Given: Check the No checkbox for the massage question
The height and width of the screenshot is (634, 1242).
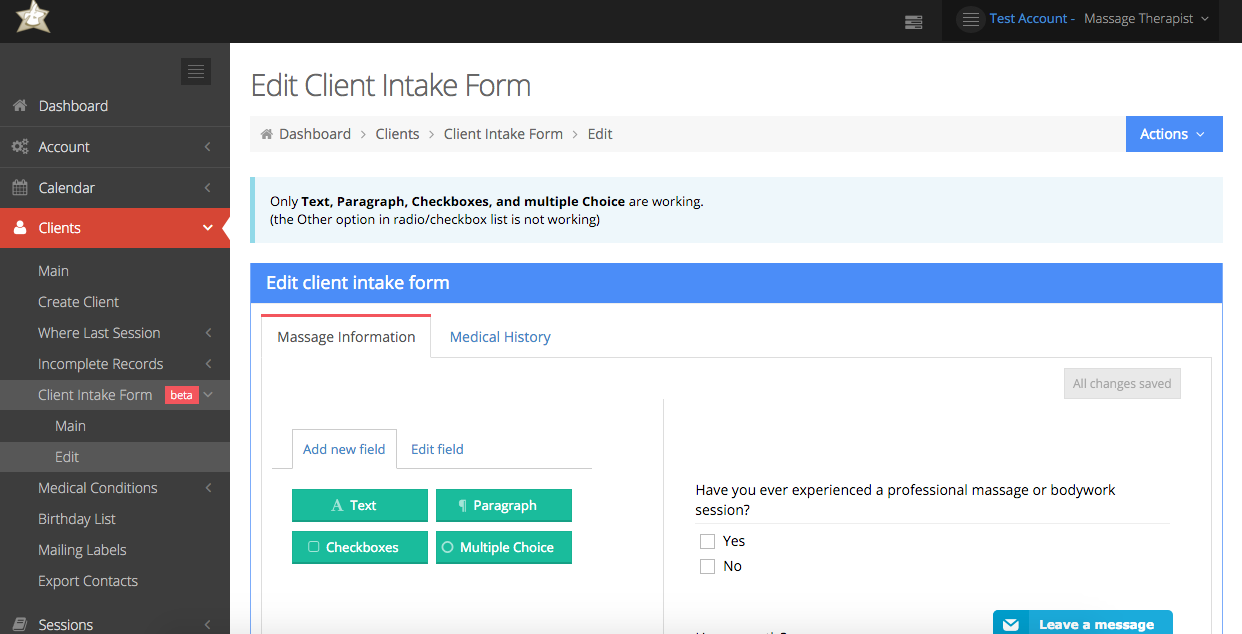Looking at the screenshot, I should [707, 566].
